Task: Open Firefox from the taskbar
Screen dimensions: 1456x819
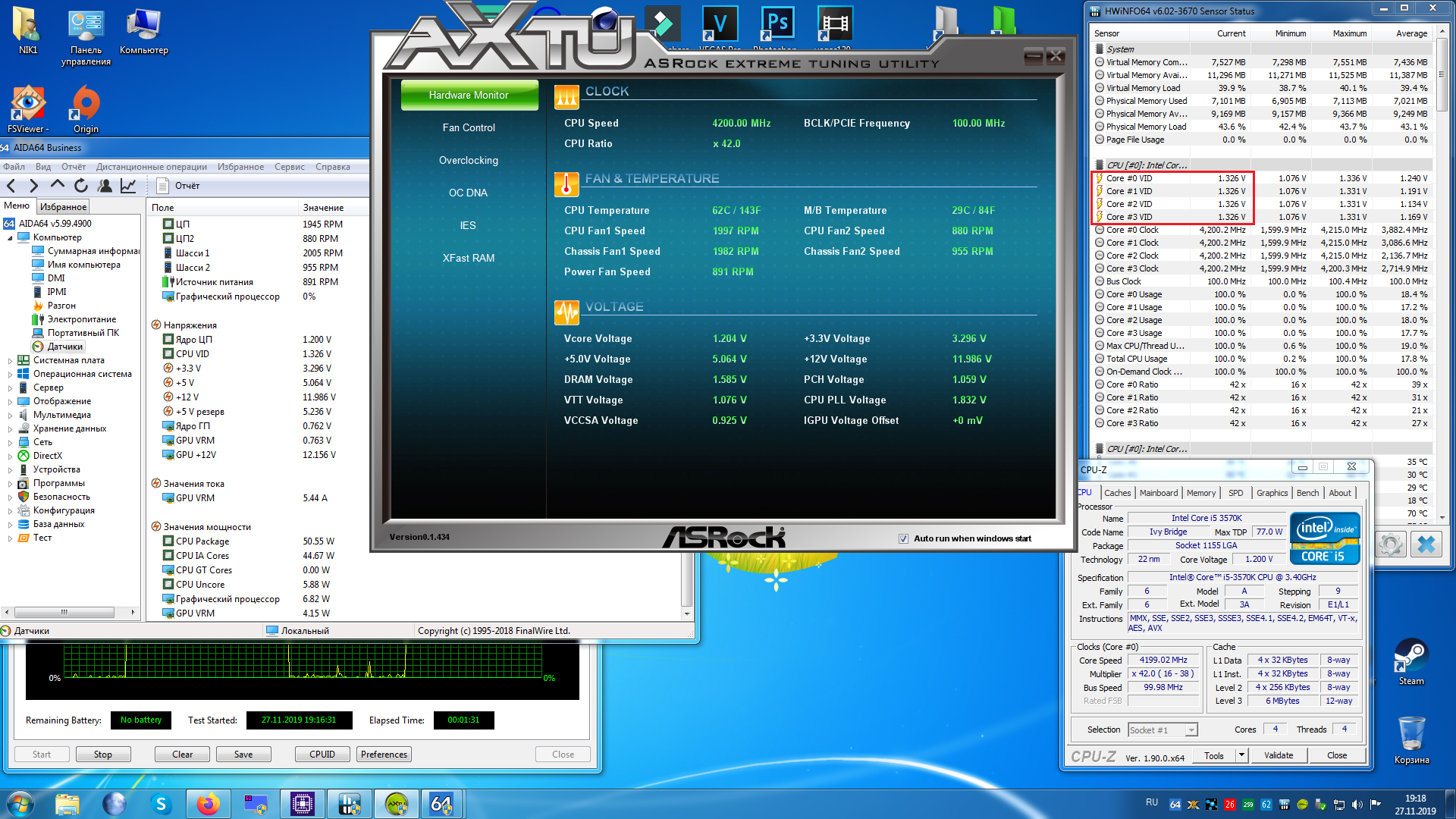Action: [x=208, y=804]
